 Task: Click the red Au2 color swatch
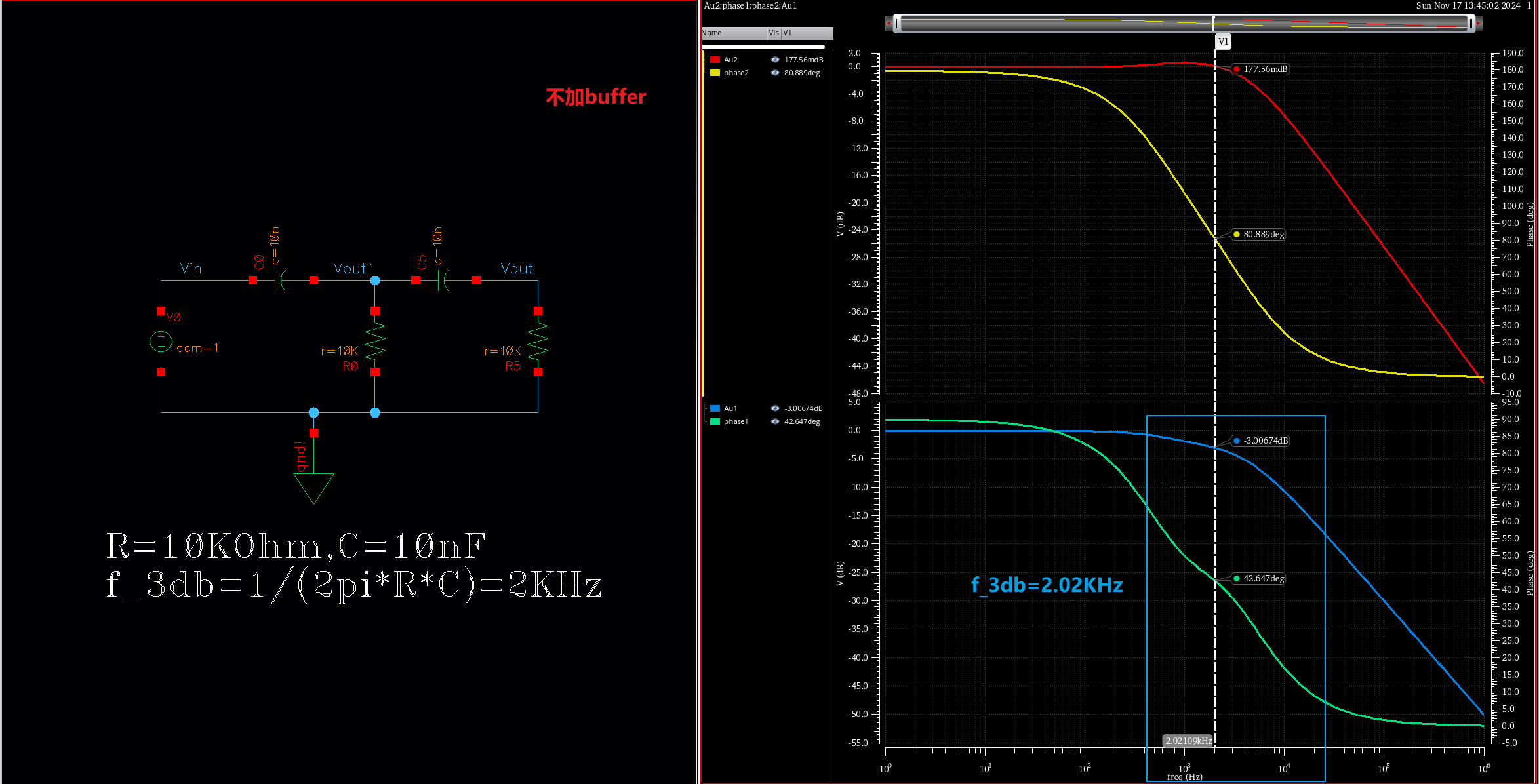coord(715,60)
